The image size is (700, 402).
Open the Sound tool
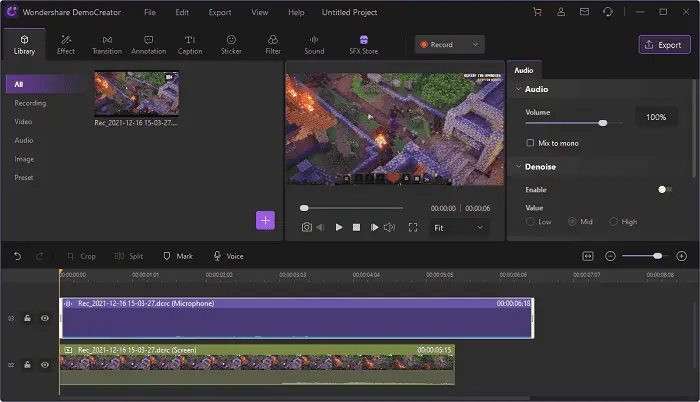click(314, 45)
